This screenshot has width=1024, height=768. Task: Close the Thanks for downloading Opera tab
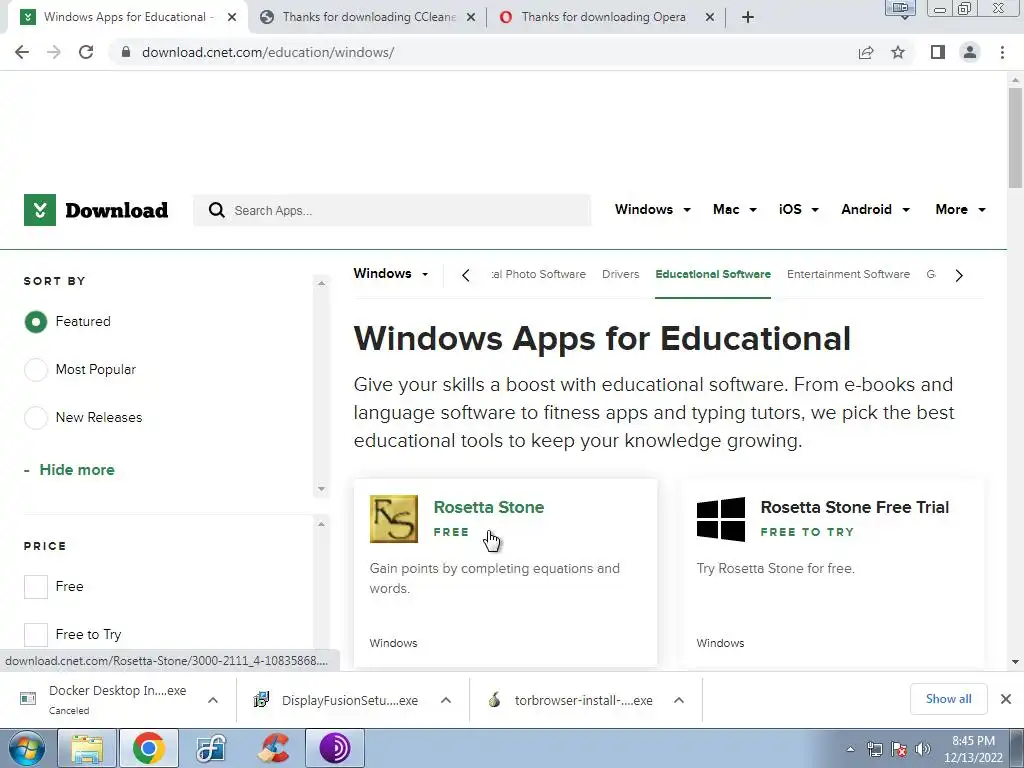(710, 17)
